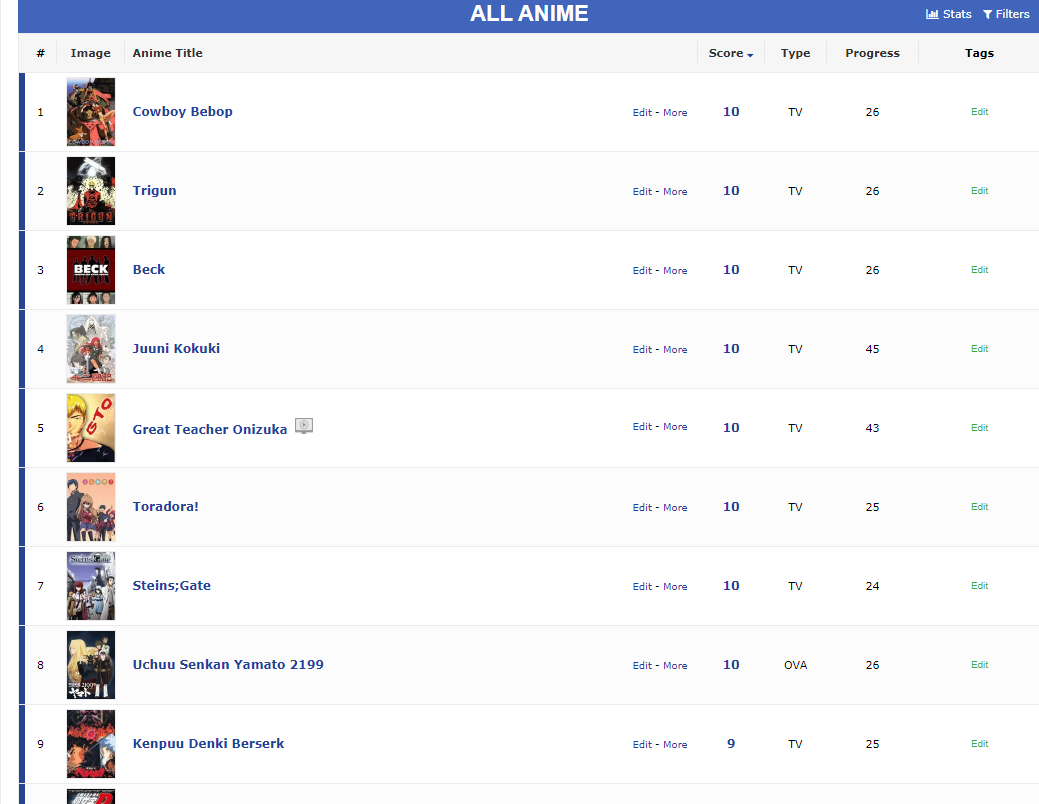The image size is (1039, 804).
Task: Open the Steins;Gate cover image
Action: click(x=91, y=586)
